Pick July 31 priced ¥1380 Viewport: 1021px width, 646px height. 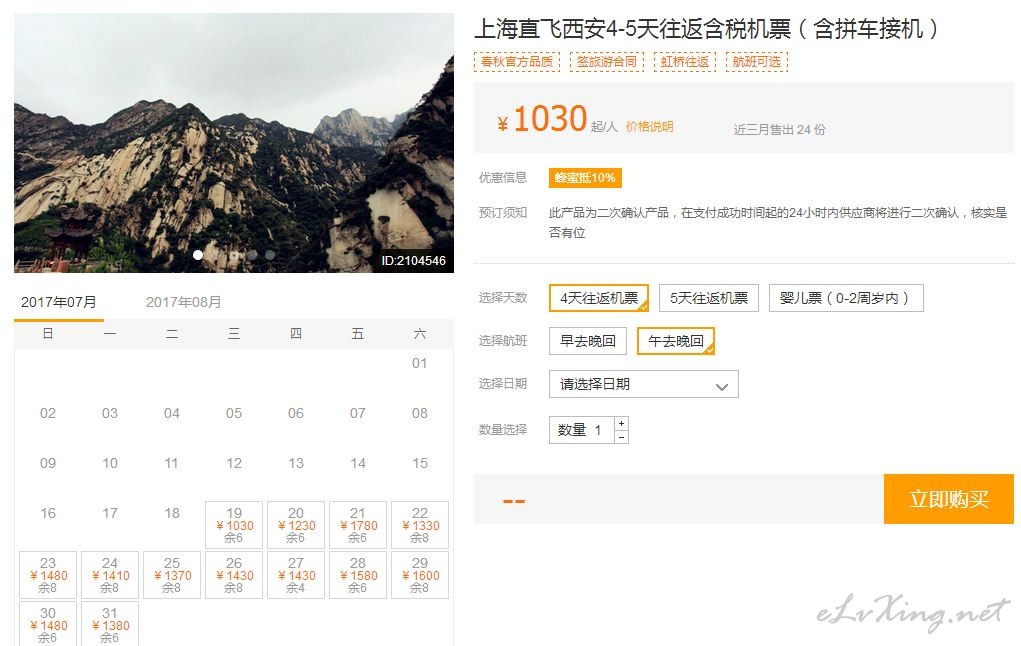tap(110, 625)
